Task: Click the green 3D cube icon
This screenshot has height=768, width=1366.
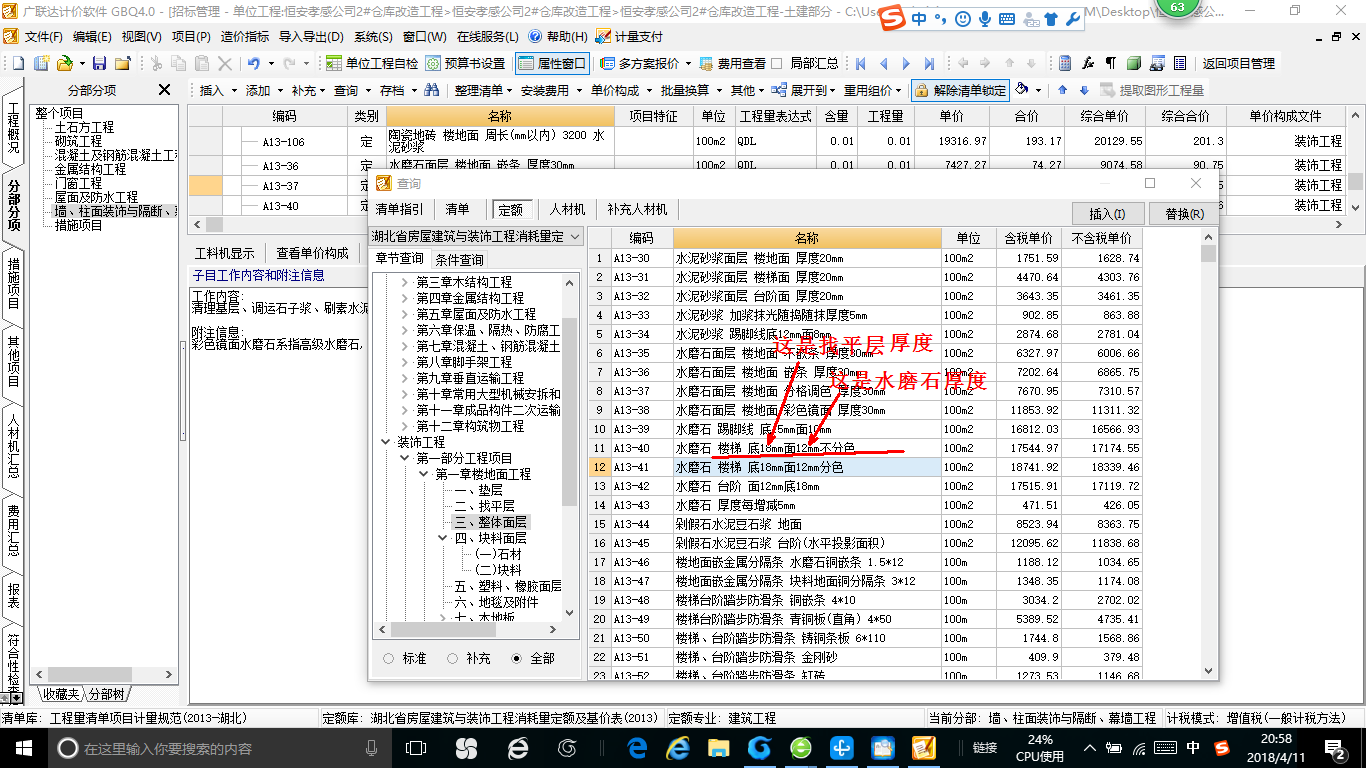Action: (x=1133, y=63)
